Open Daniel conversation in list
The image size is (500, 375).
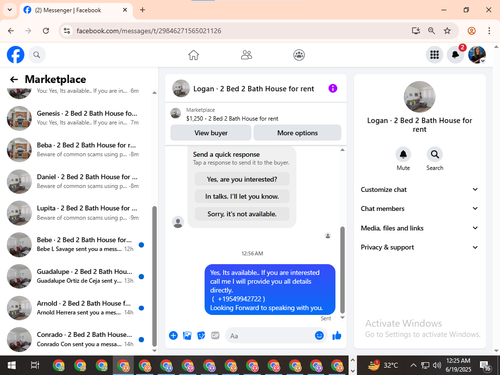(77, 181)
